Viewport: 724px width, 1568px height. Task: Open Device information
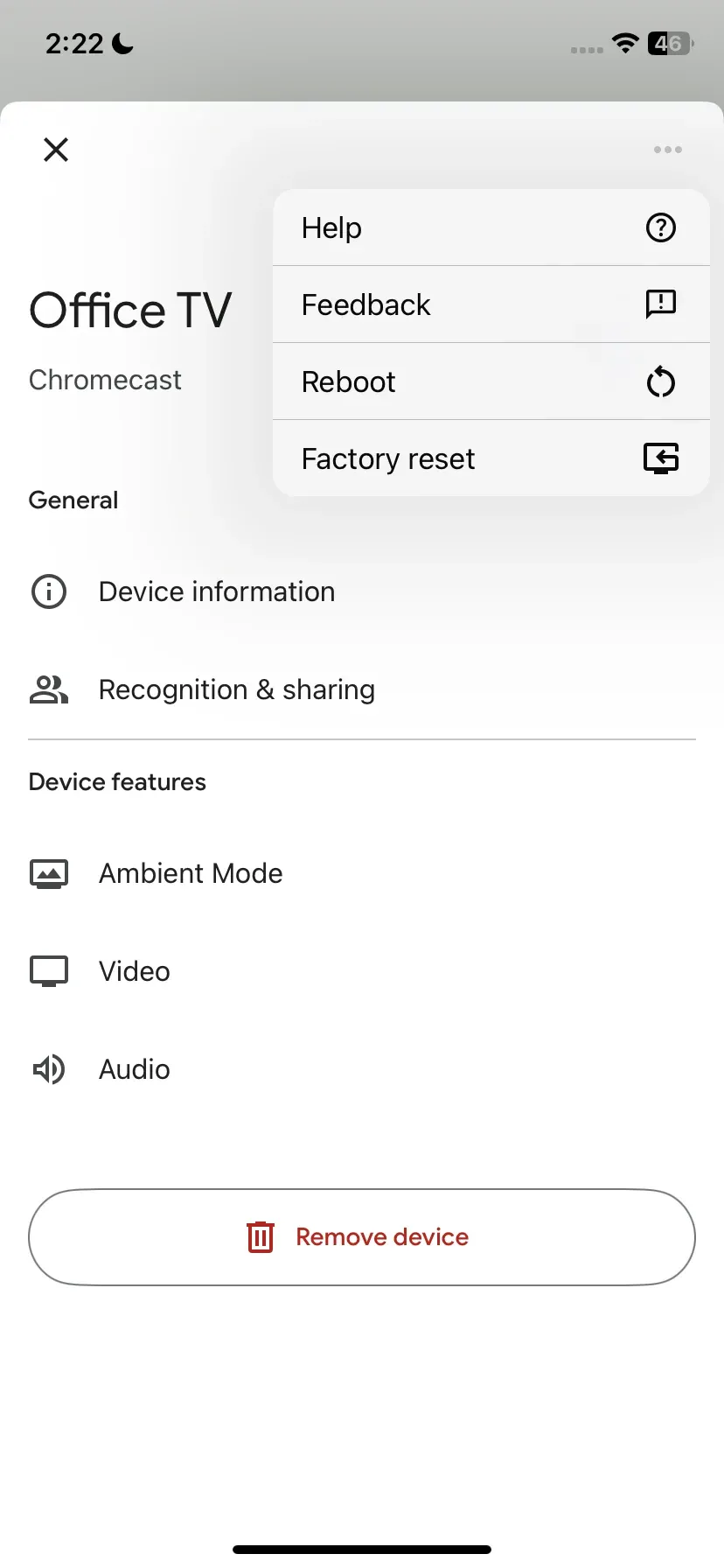pos(362,591)
